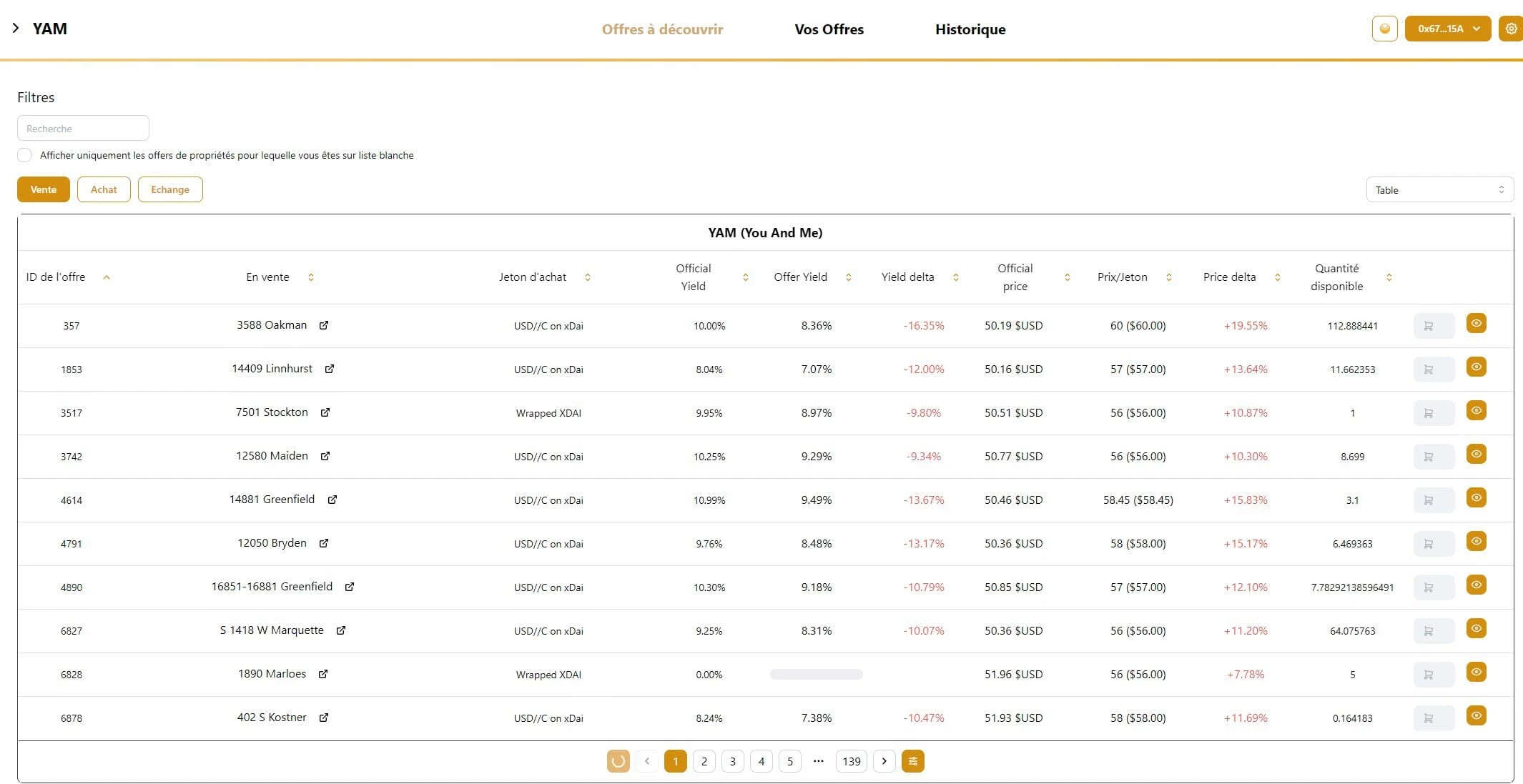Jump to last page 139

[x=852, y=761]
